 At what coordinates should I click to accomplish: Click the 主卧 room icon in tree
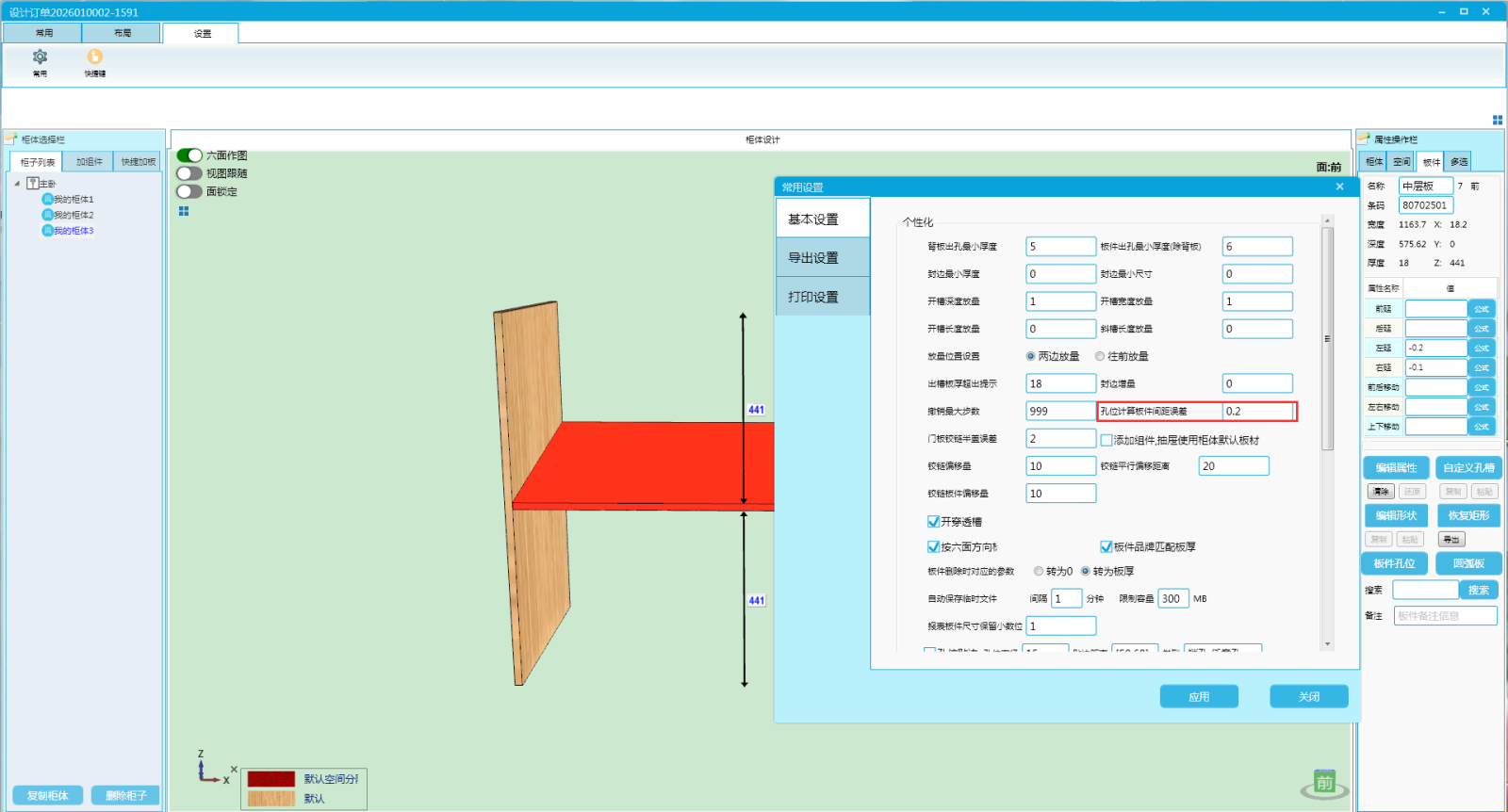[x=33, y=184]
